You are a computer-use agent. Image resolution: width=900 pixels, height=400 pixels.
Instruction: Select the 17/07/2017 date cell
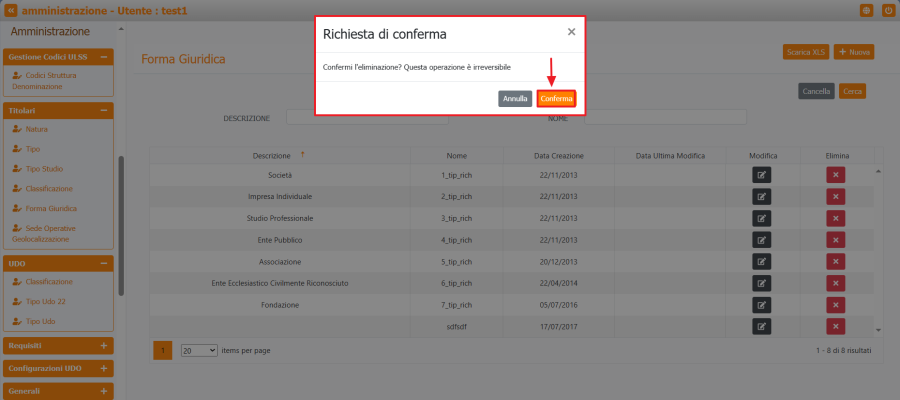(x=558, y=327)
